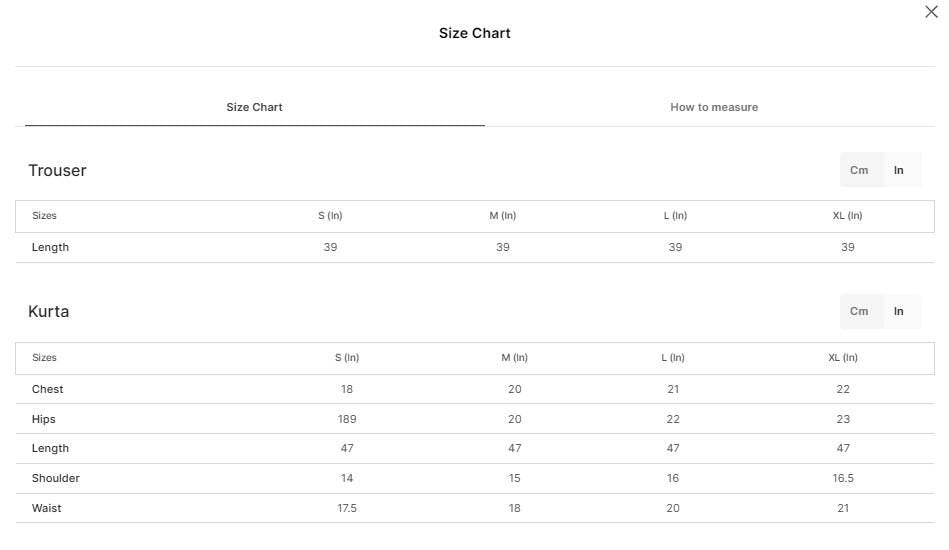Click the Kurta L (In) column header
949x550 pixels.
click(x=673, y=358)
